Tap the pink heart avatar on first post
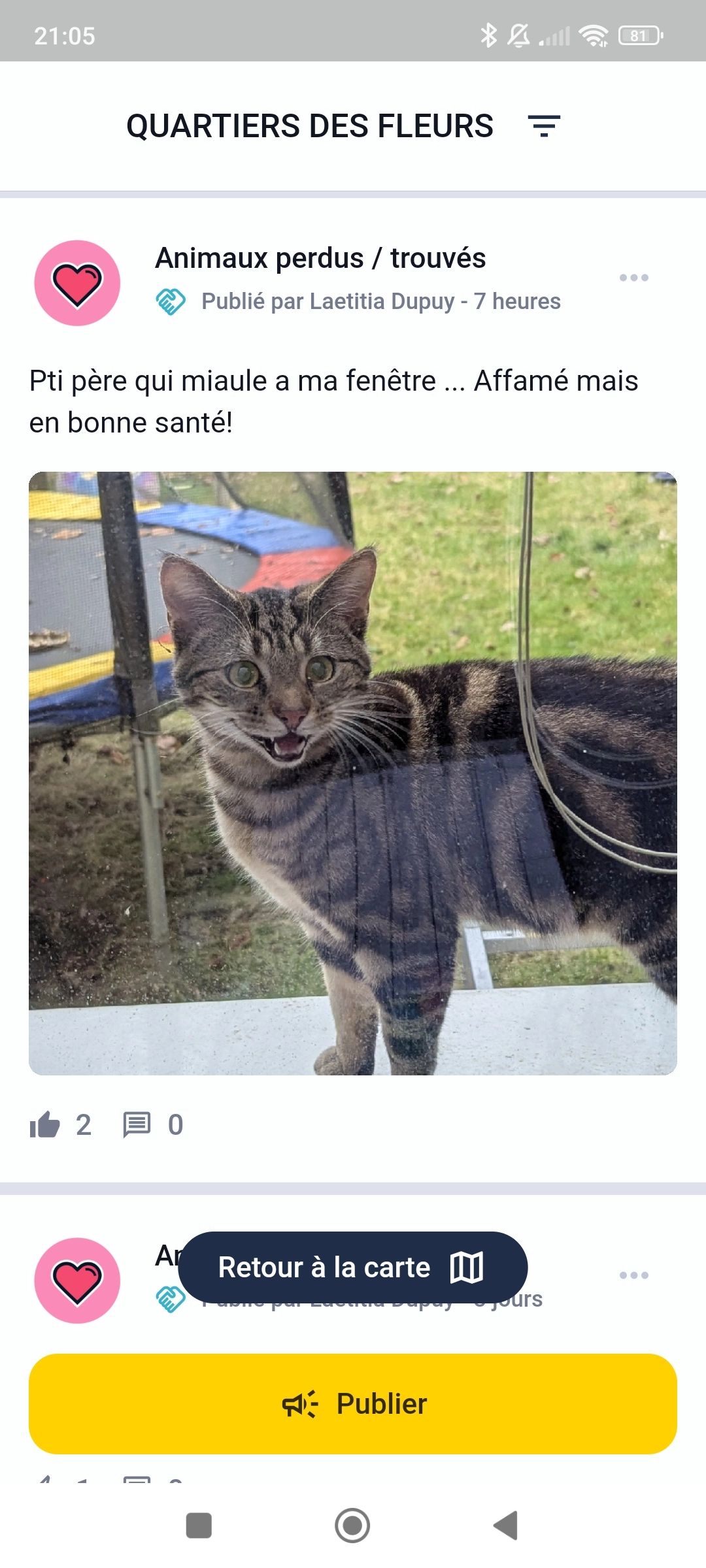706x1568 pixels. [x=77, y=283]
